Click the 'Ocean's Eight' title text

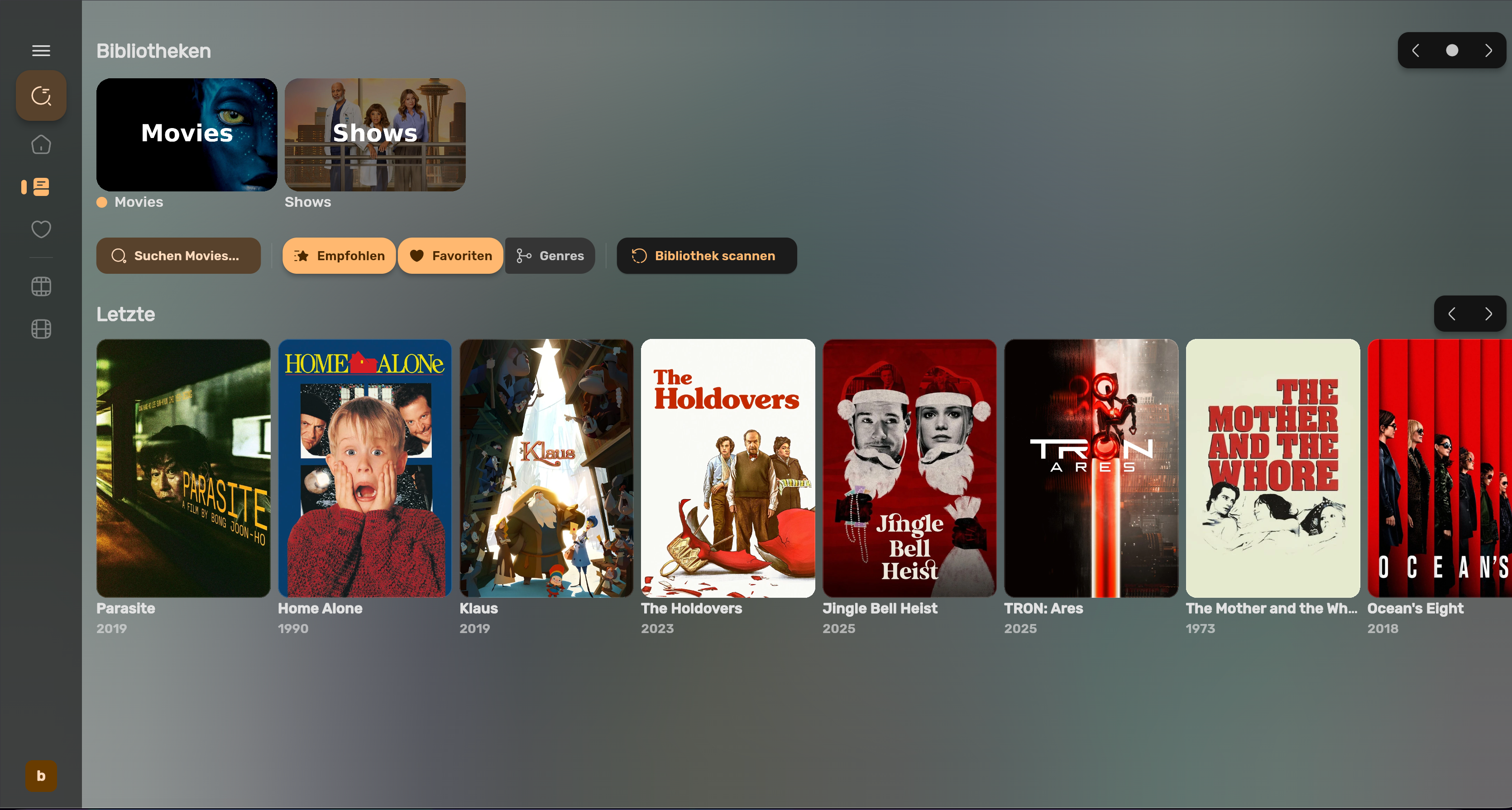coord(1415,608)
